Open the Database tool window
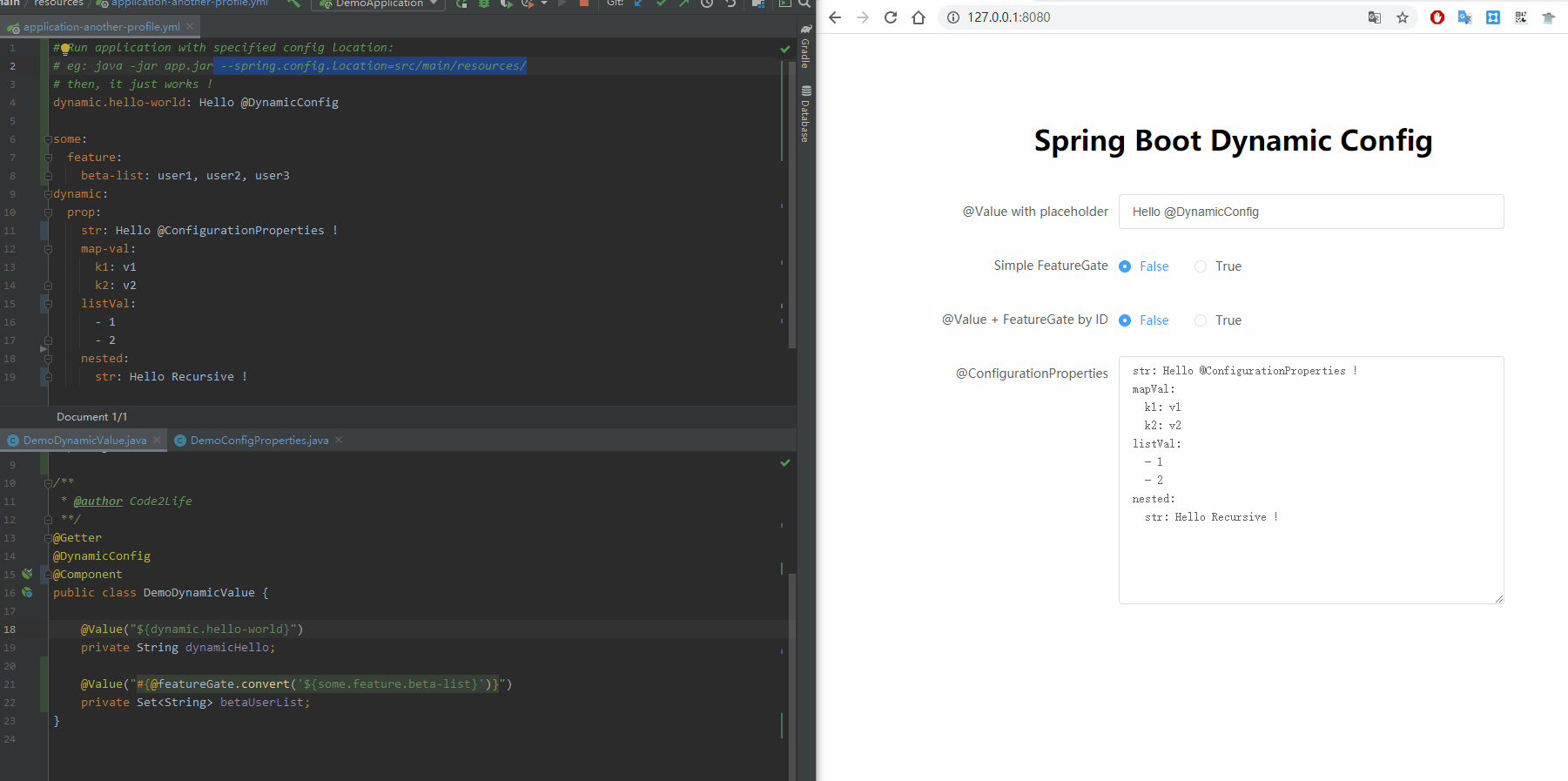 point(805,114)
